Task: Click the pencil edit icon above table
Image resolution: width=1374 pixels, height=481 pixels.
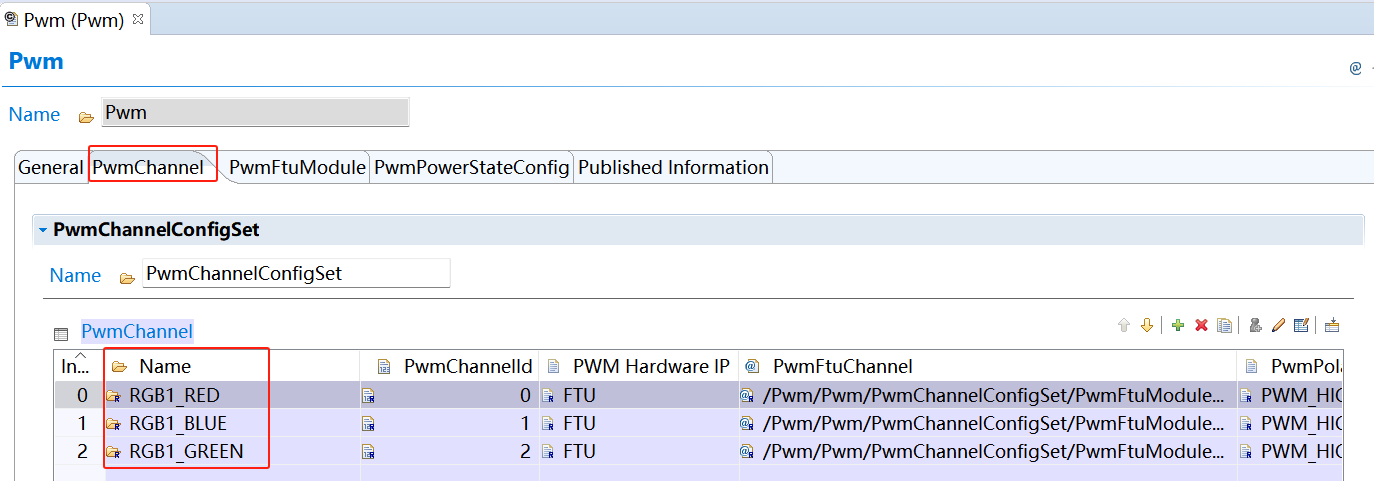Action: click(1278, 325)
